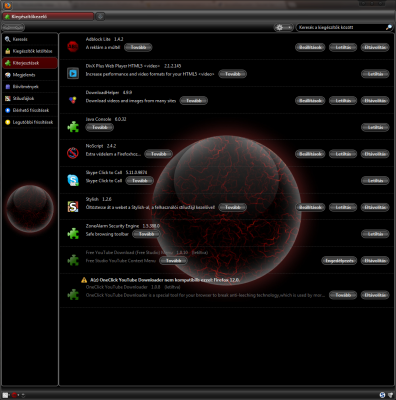The height and width of the screenshot is (400, 396).
Task: Click the Free YouTube Download puzzle icon
Action: coord(73,260)
